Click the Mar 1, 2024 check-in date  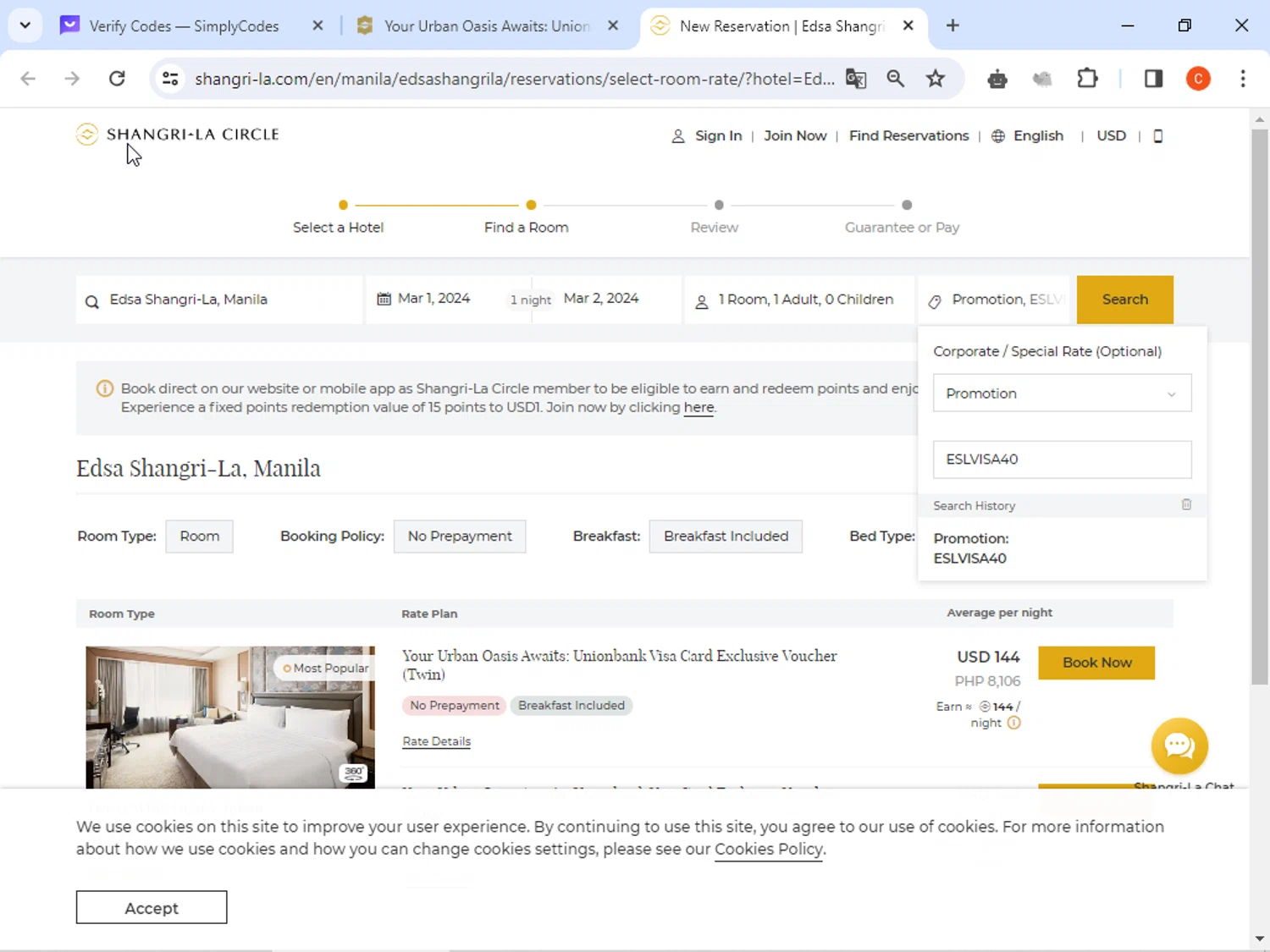click(433, 299)
